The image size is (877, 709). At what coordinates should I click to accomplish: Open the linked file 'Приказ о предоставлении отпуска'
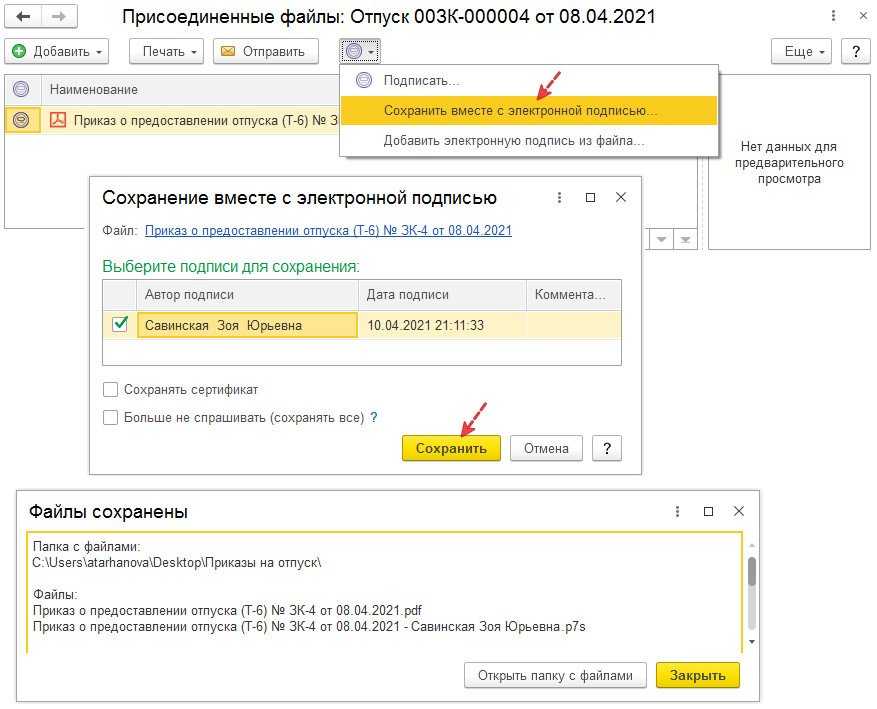click(x=328, y=230)
